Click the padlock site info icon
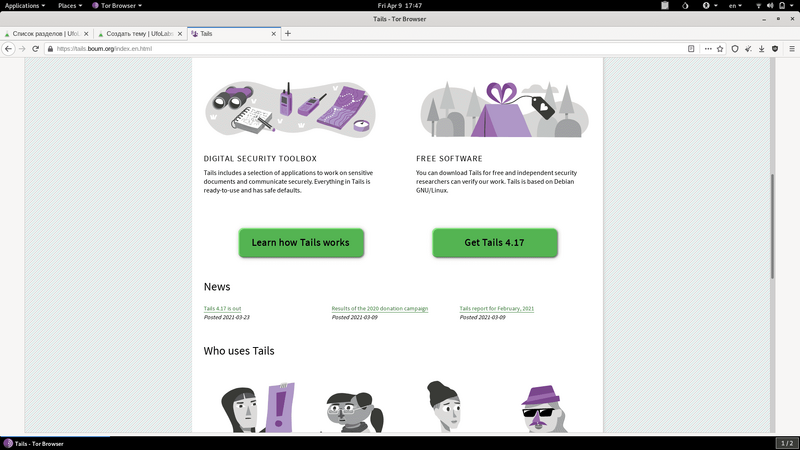This screenshot has height=450, width=800. tap(50, 48)
